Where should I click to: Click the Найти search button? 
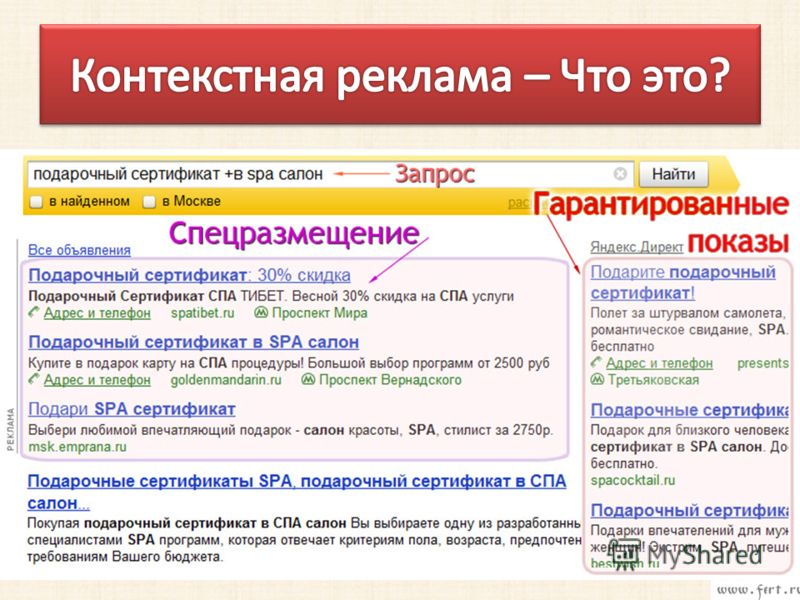[673, 174]
